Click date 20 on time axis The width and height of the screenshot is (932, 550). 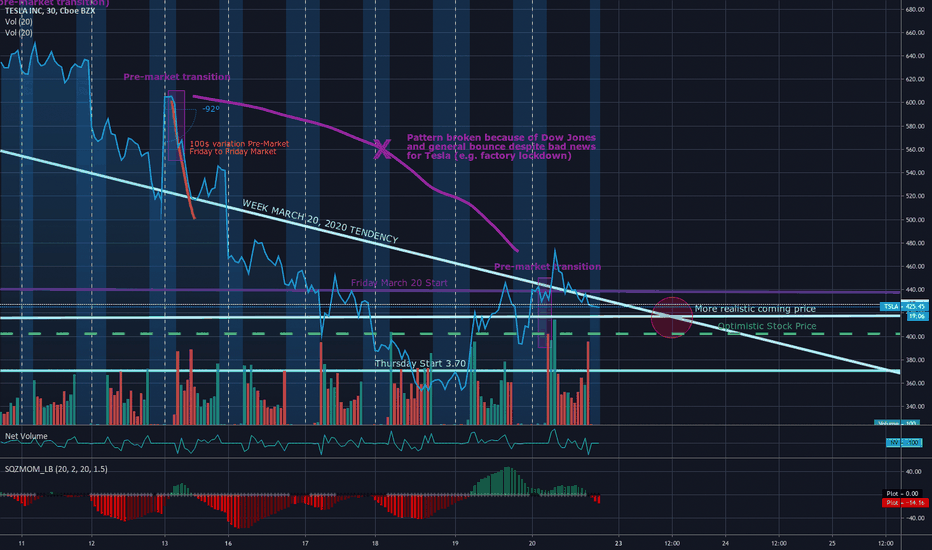[x=532, y=543]
